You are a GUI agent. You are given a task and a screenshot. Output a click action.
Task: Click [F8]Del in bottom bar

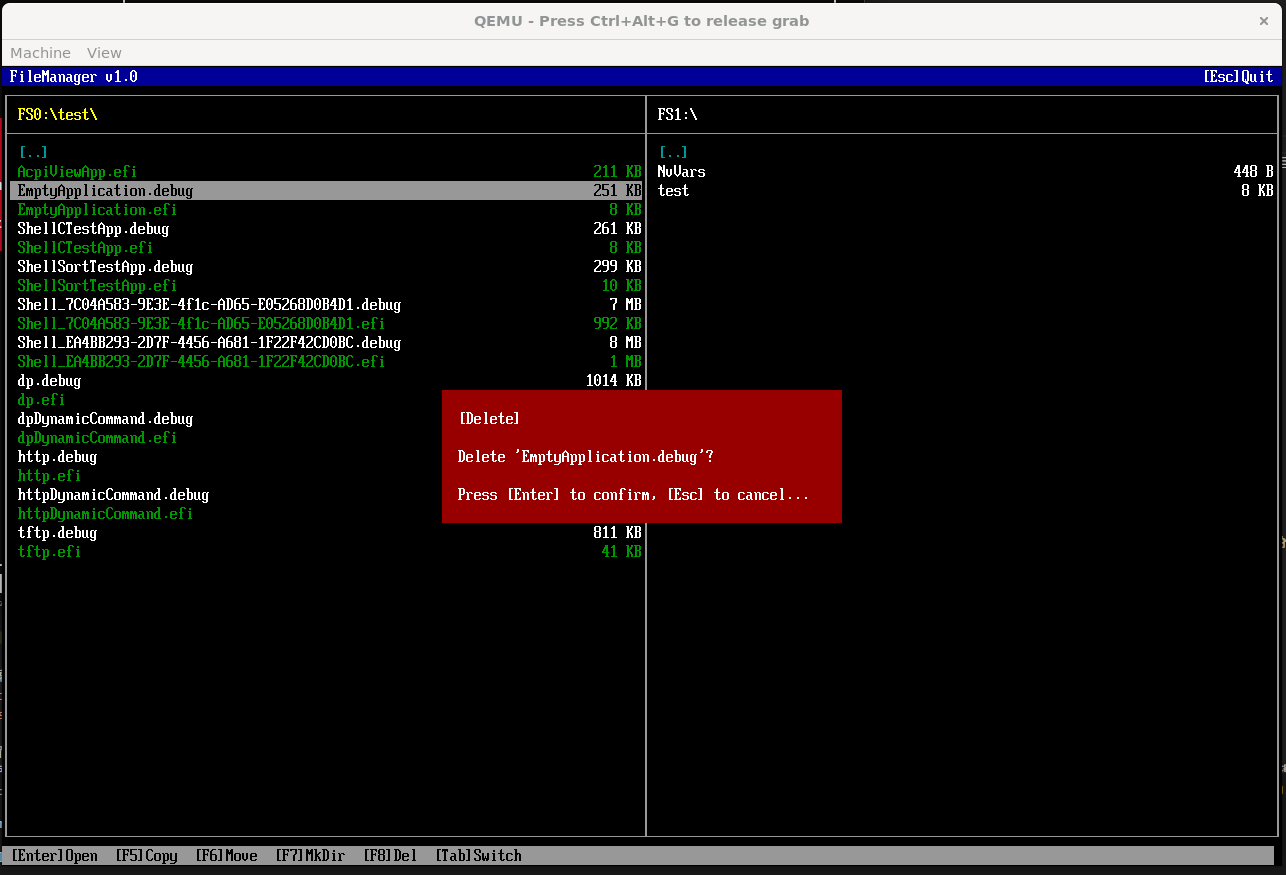pos(390,856)
